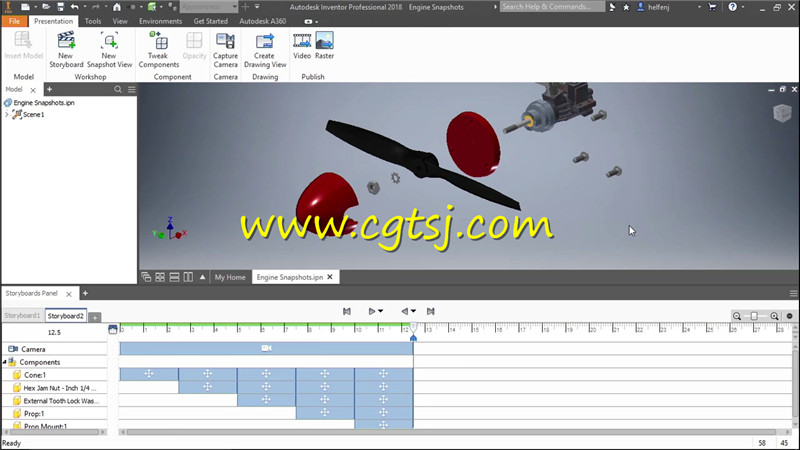Image resolution: width=800 pixels, height=450 pixels.
Task: Switch to the My Home document tab
Action: pos(230,277)
